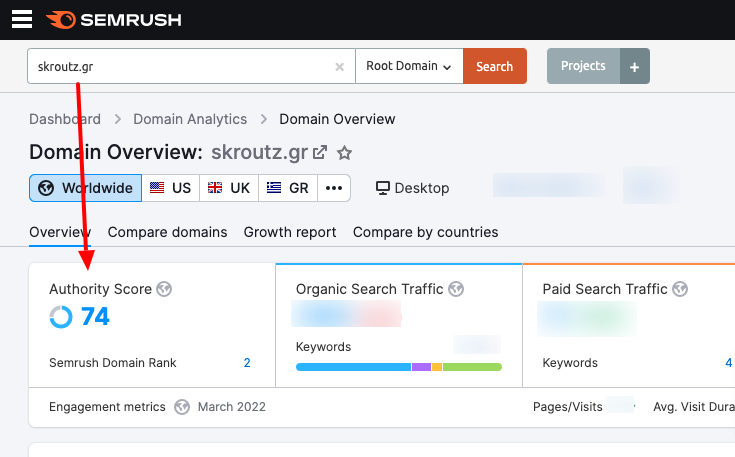Expand the Root Domain dropdown
The image size is (735, 457).
409,66
